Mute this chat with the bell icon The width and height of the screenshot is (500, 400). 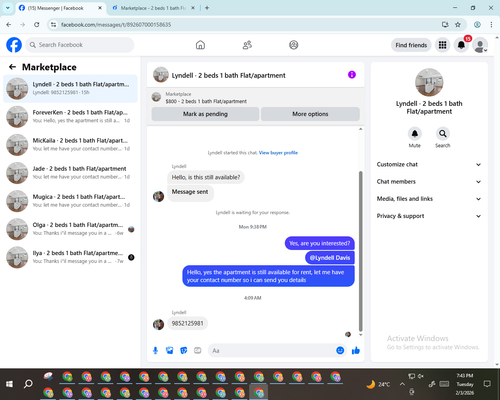click(x=415, y=134)
